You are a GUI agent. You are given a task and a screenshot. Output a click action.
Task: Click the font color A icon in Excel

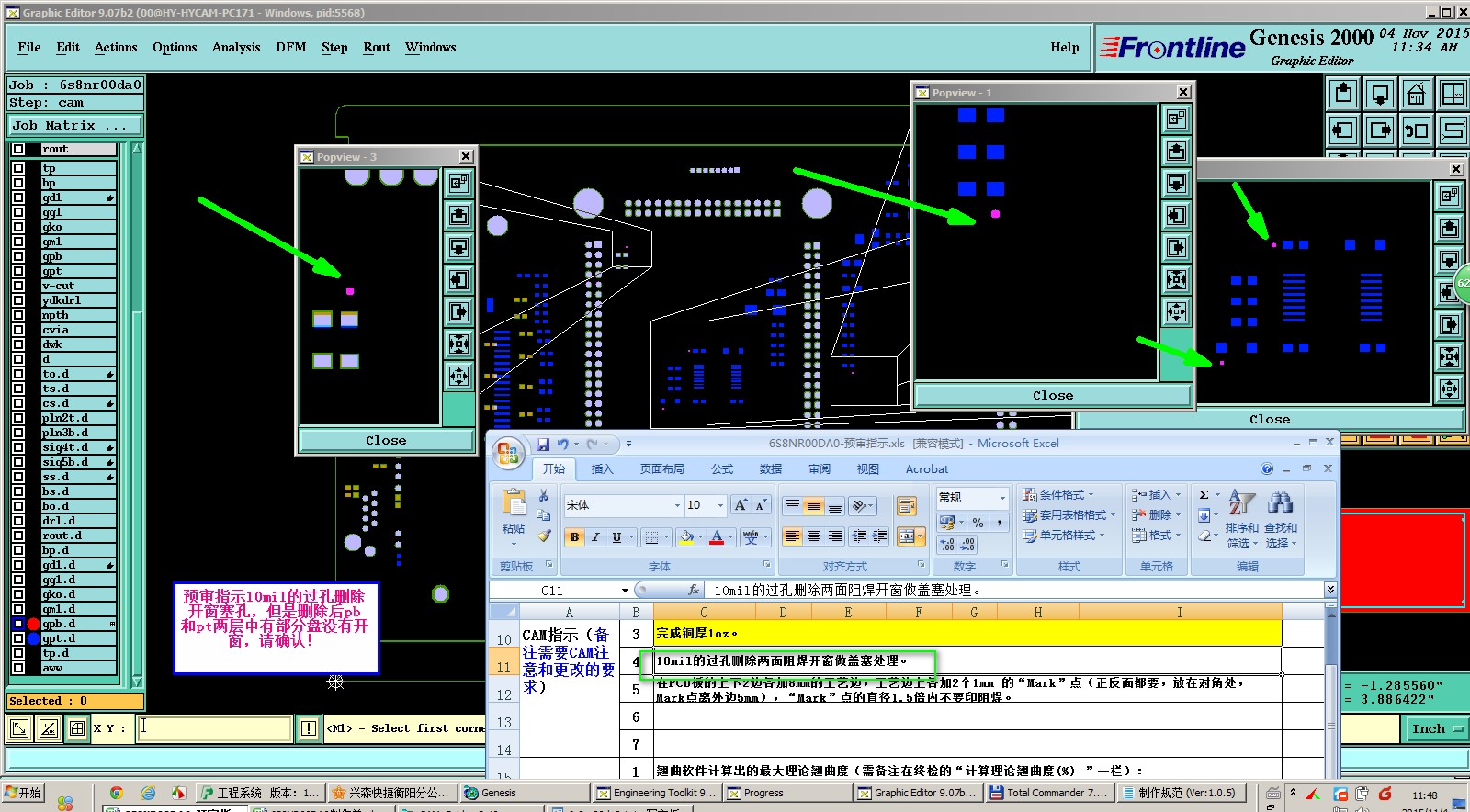tap(717, 537)
